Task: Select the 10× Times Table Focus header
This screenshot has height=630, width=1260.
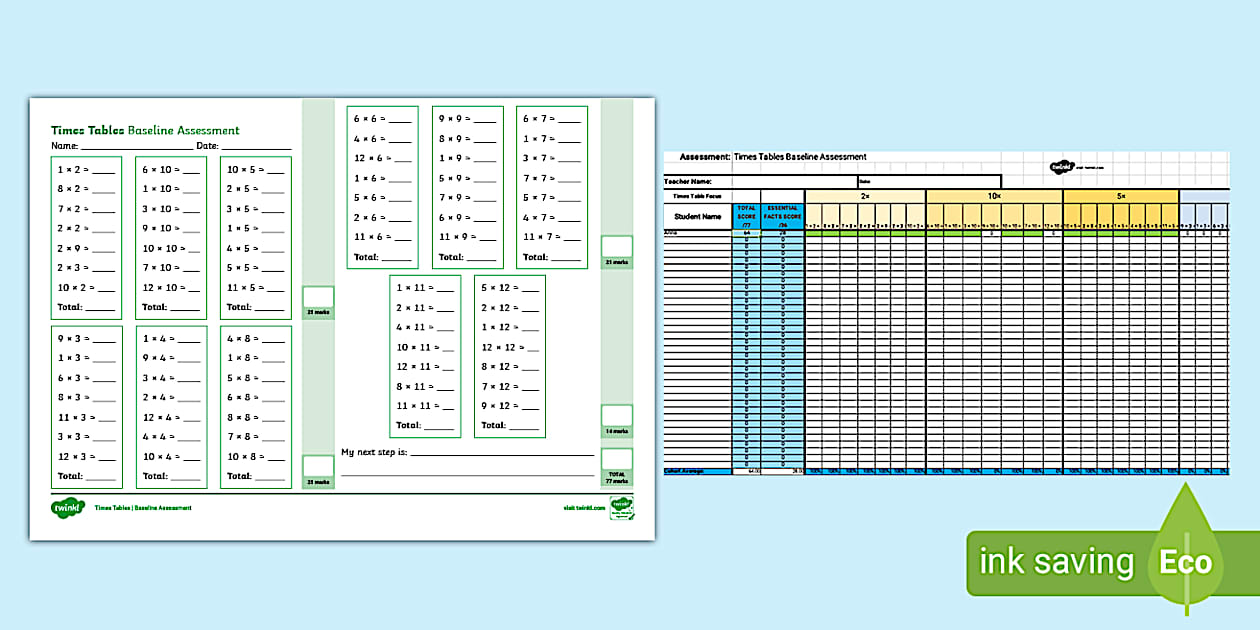Action: coord(992,195)
